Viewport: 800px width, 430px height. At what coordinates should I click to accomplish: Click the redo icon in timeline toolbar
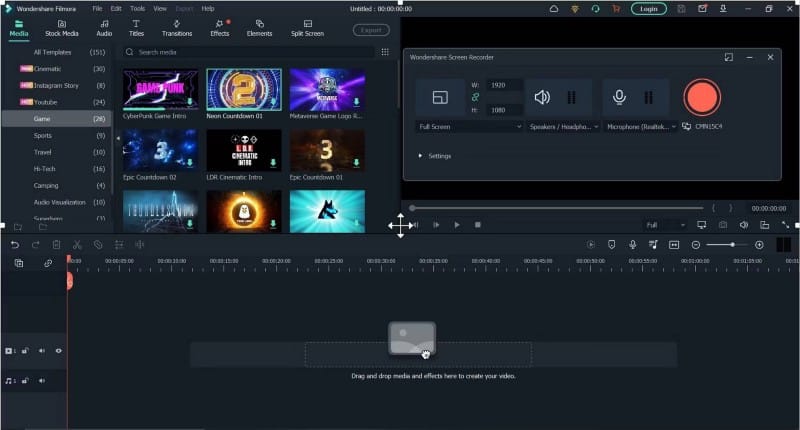click(36, 245)
